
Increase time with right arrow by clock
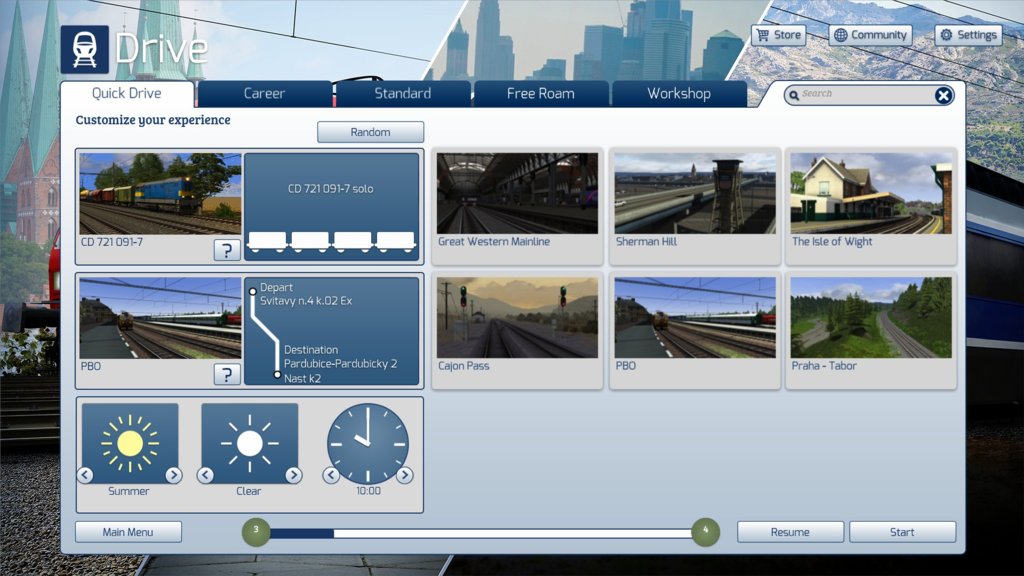click(405, 475)
